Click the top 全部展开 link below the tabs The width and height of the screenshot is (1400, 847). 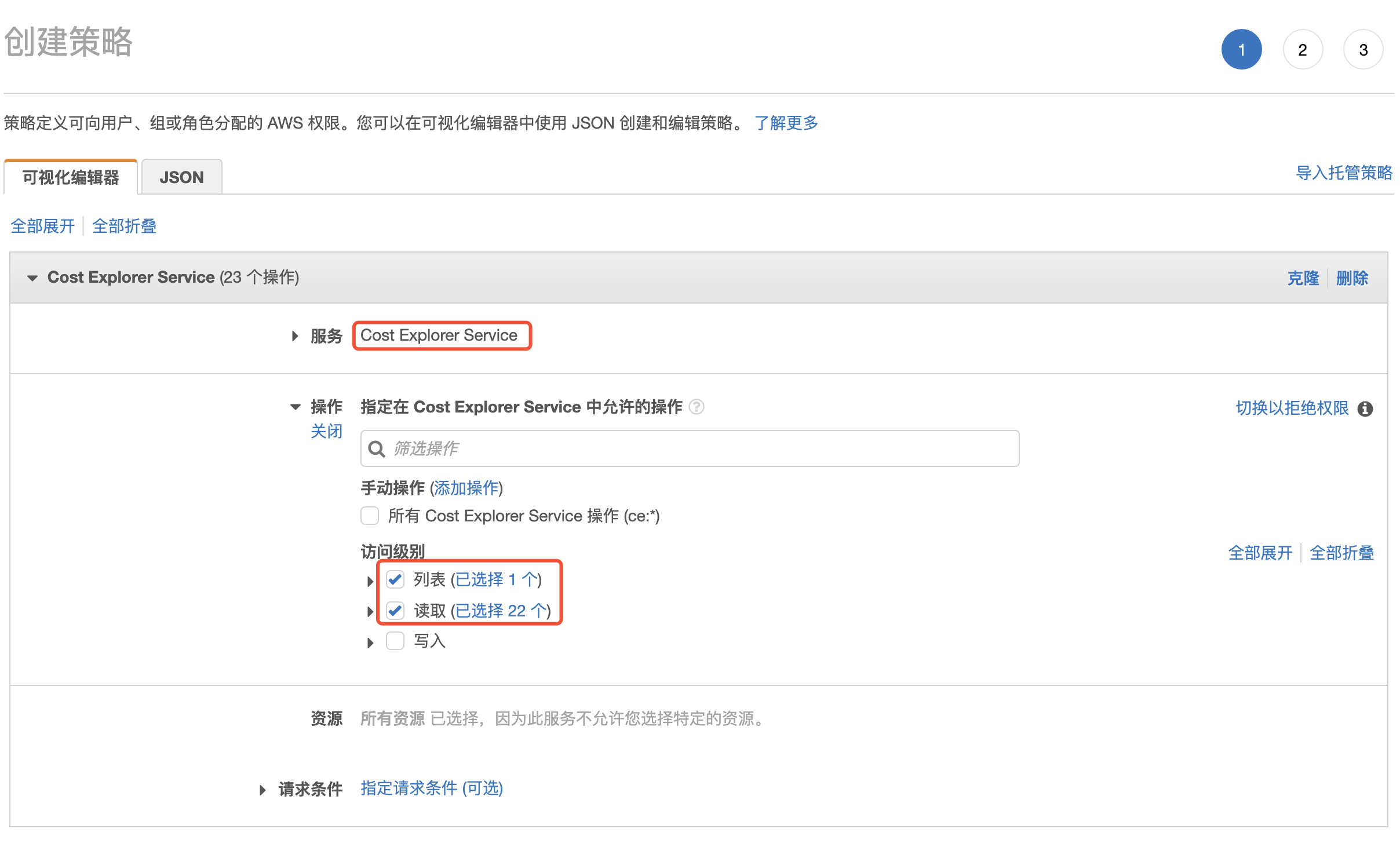click(x=43, y=226)
